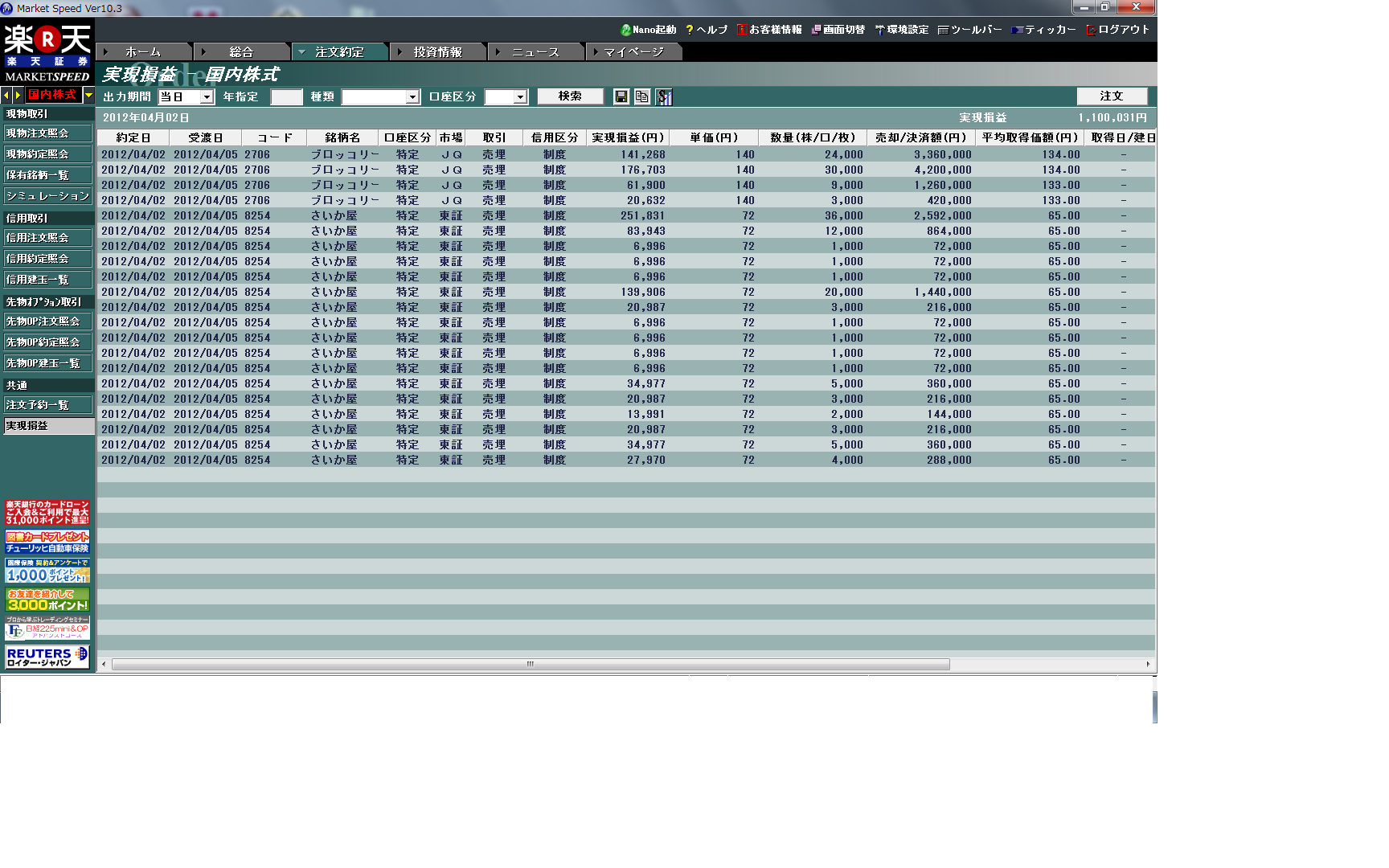1389x868 pixels.
Task: Click the 売却/決済額(円) column header
Action: [921, 138]
